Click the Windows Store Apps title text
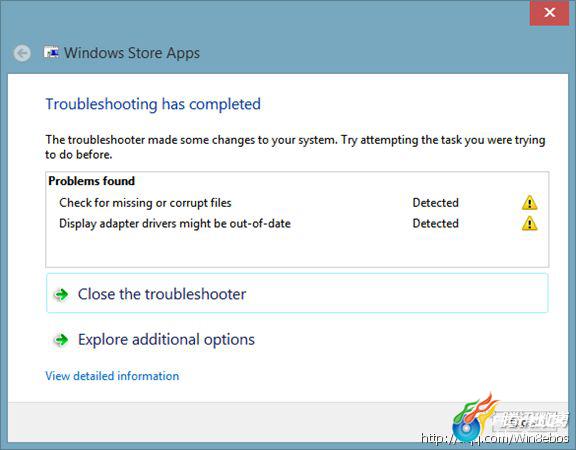576x450 pixels. coord(132,53)
